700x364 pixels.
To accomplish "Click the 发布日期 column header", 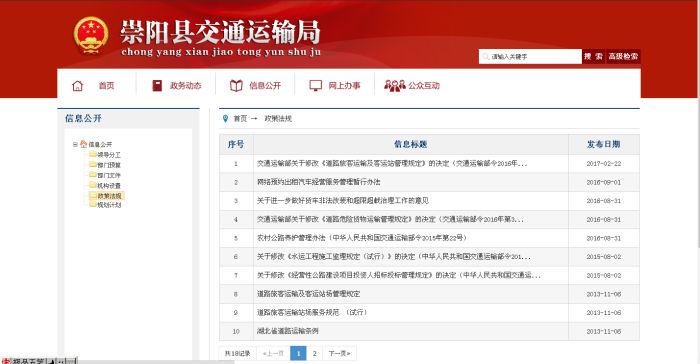I will coord(604,144).
